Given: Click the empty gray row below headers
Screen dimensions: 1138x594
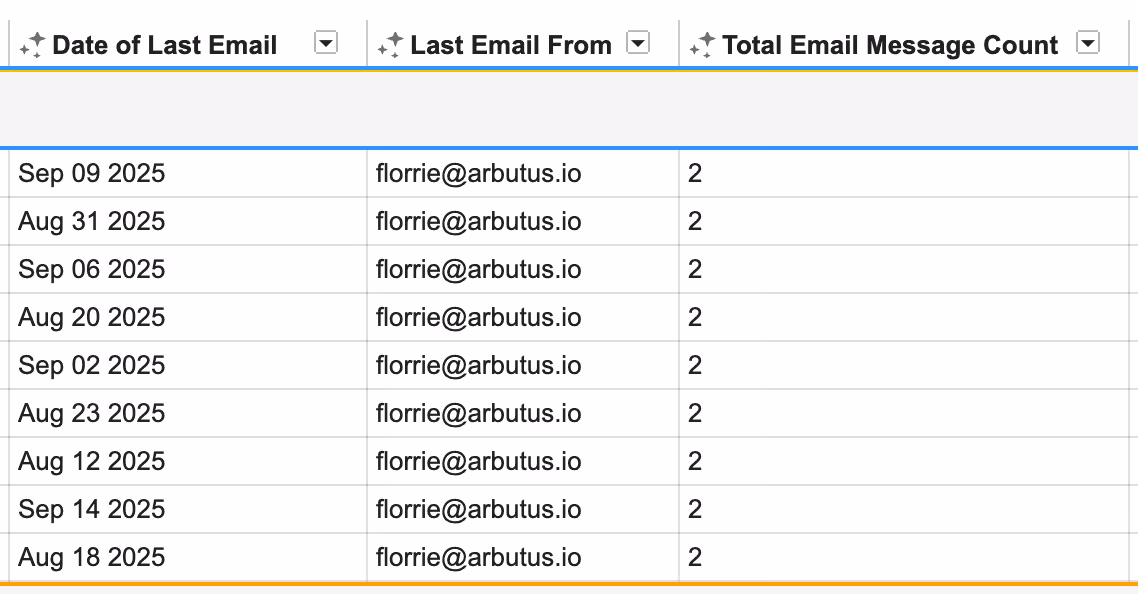Looking at the screenshot, I should 569,109.
